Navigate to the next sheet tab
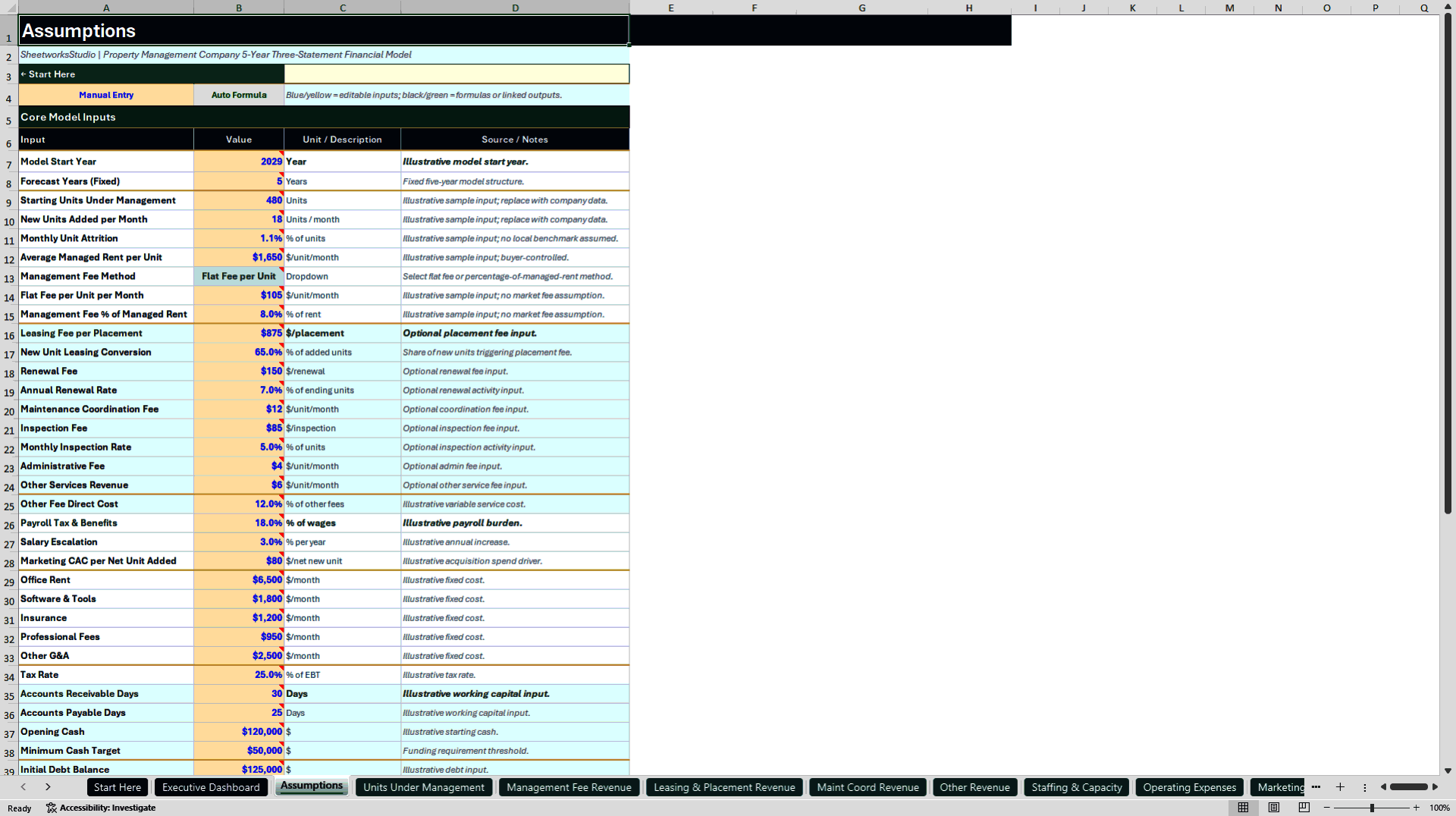1456x816 pixels. click(x=48, y=787)
